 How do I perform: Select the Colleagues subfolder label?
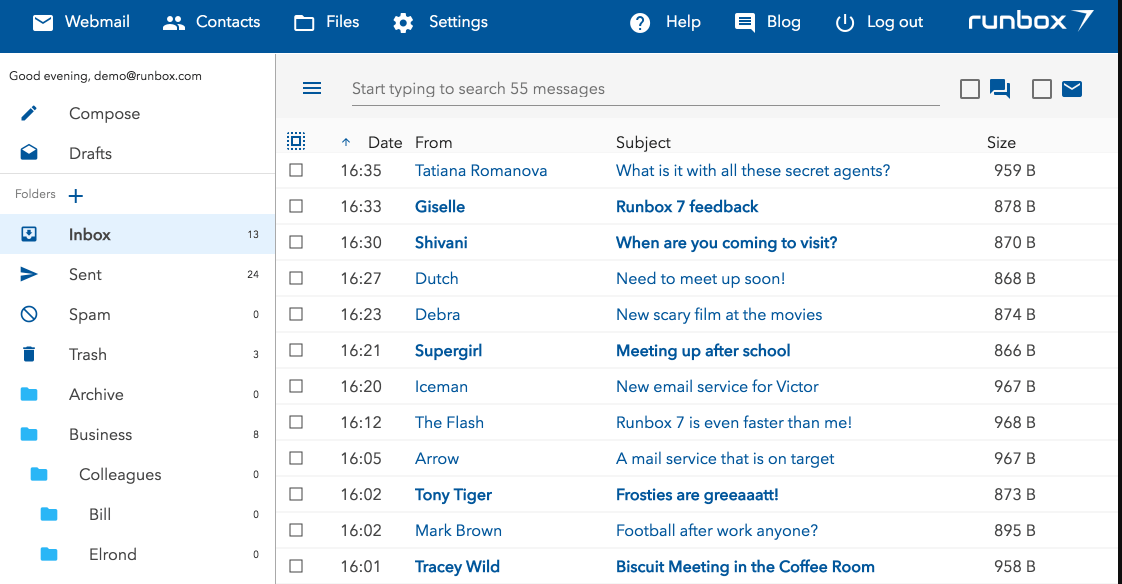(x=120, y=475)
